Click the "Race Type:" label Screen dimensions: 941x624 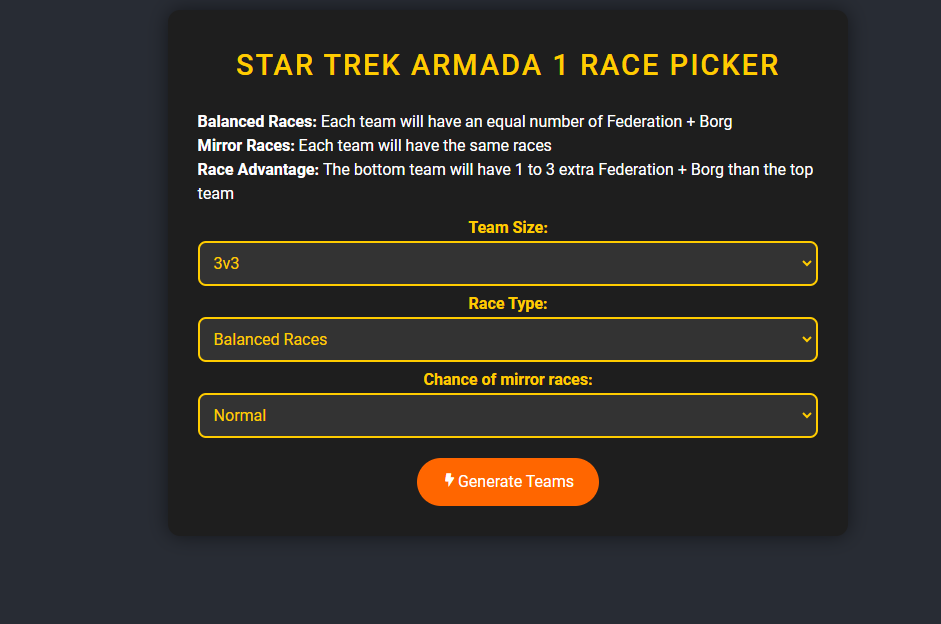pyautogui.click(x=508, y=304)
